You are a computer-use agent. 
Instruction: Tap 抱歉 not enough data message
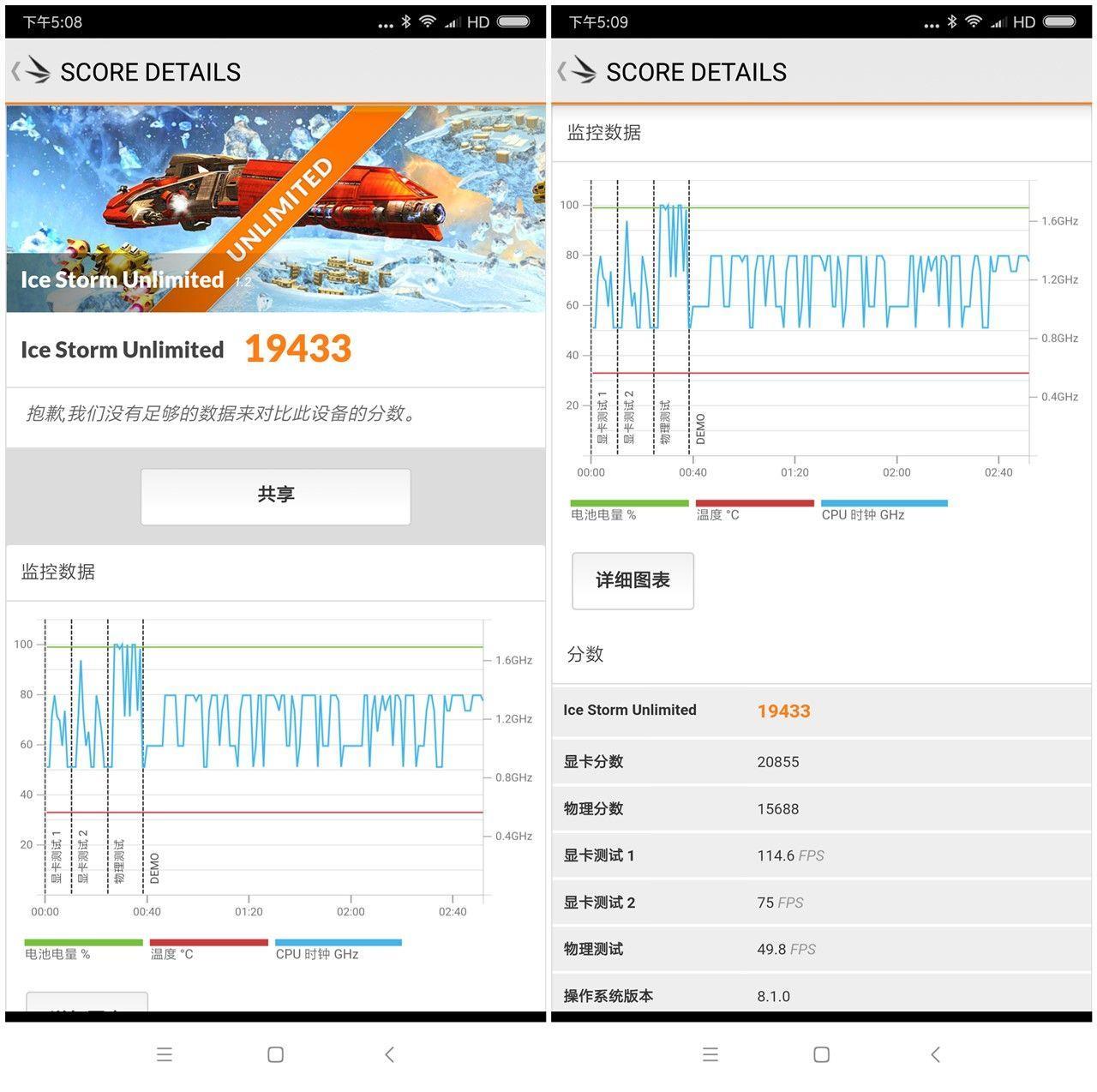[222, 414]
